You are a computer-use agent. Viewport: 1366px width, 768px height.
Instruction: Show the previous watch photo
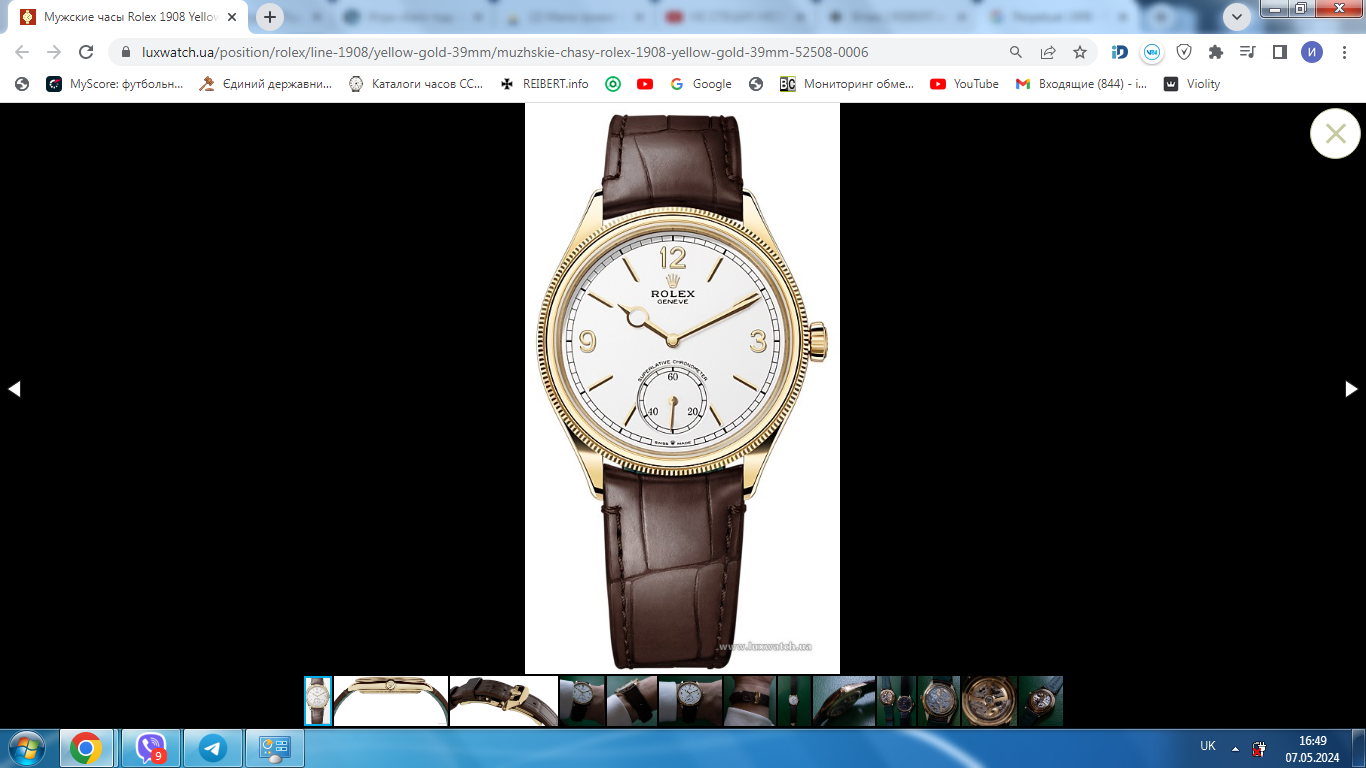tap(14, 389)
